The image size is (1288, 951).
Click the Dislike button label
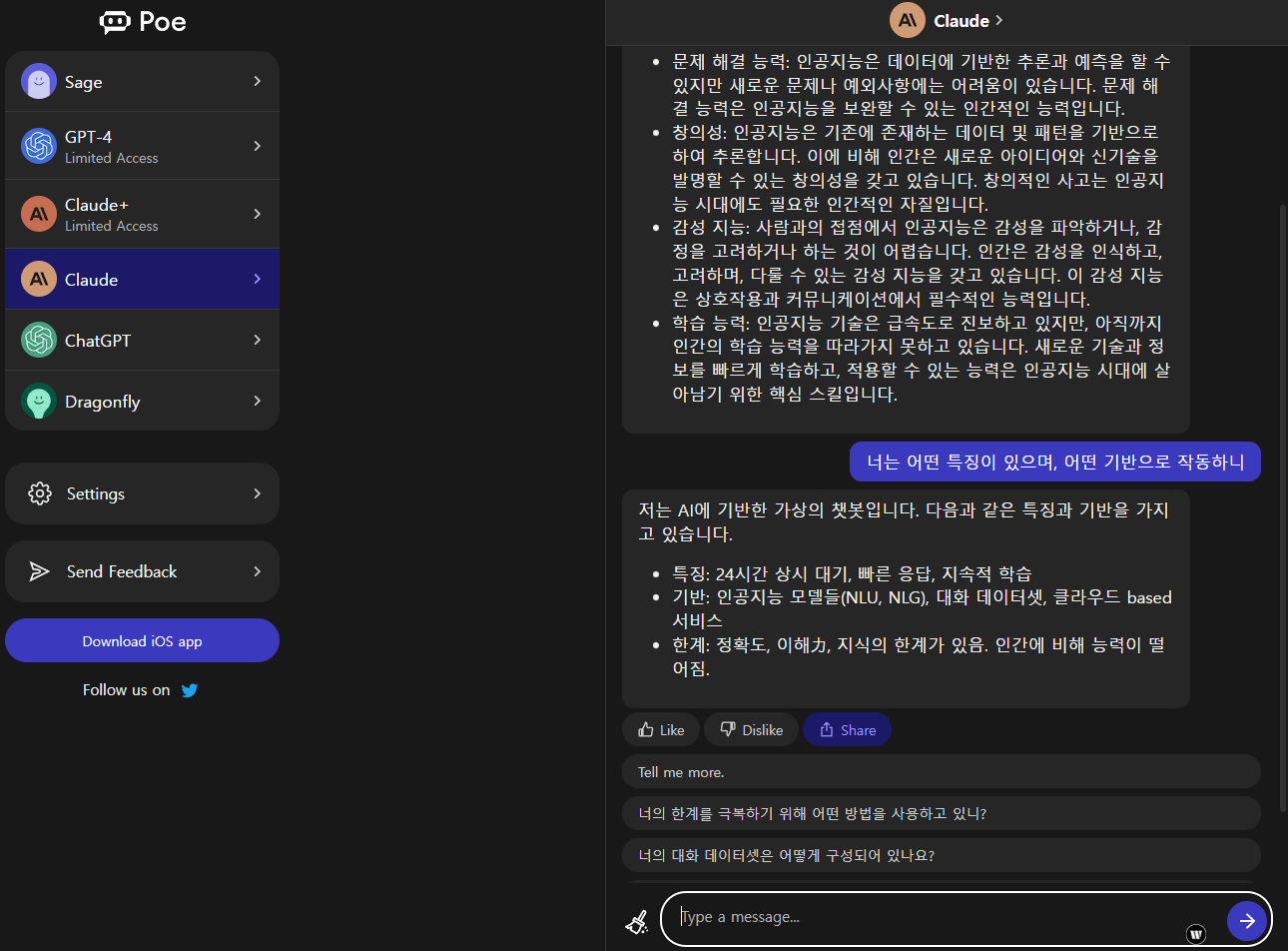(763, 730)
